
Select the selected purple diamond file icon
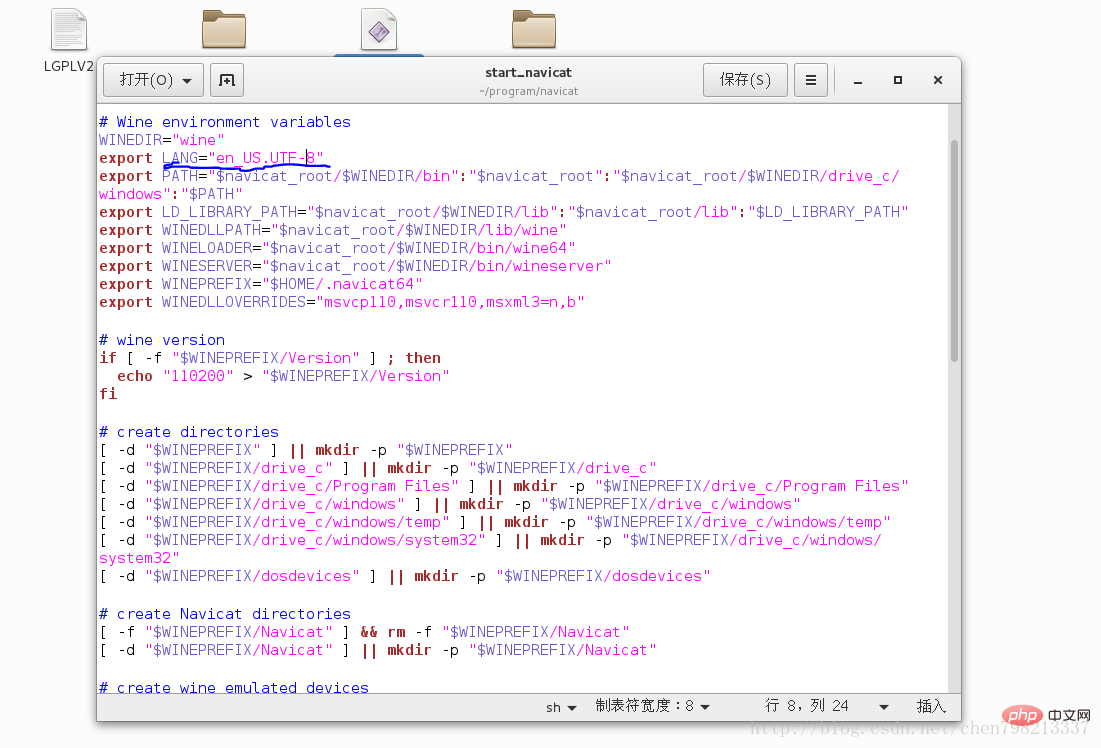point(379,29)
